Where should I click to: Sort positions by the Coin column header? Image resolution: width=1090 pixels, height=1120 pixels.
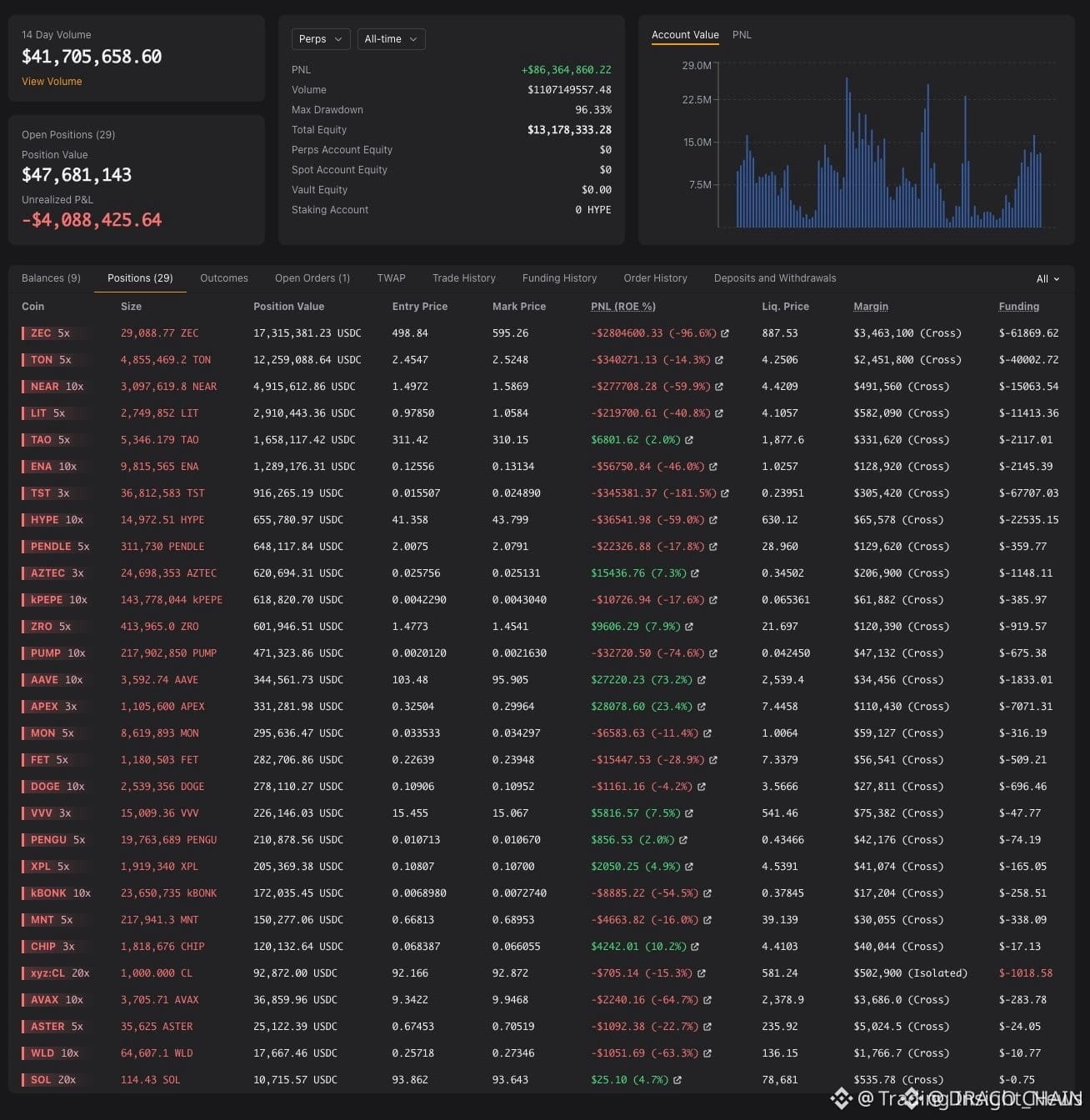pos(33,307)
